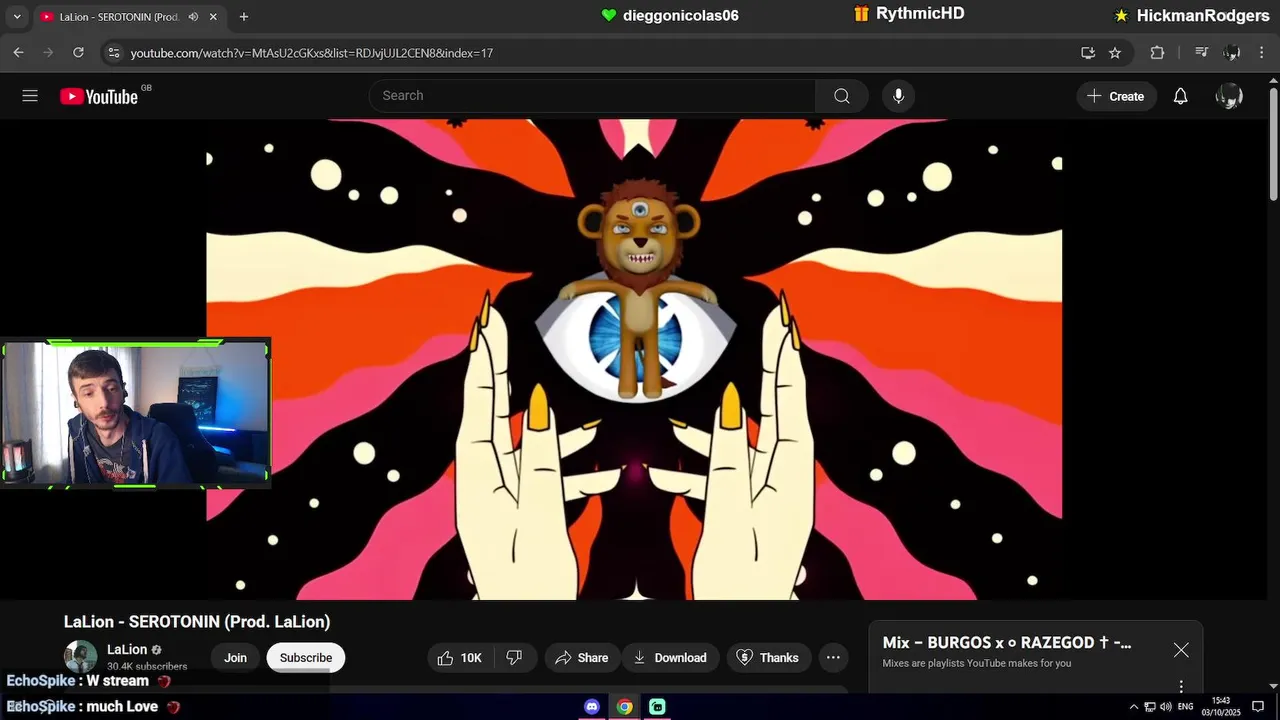Send Thanks to the creator

coord(767,658)
